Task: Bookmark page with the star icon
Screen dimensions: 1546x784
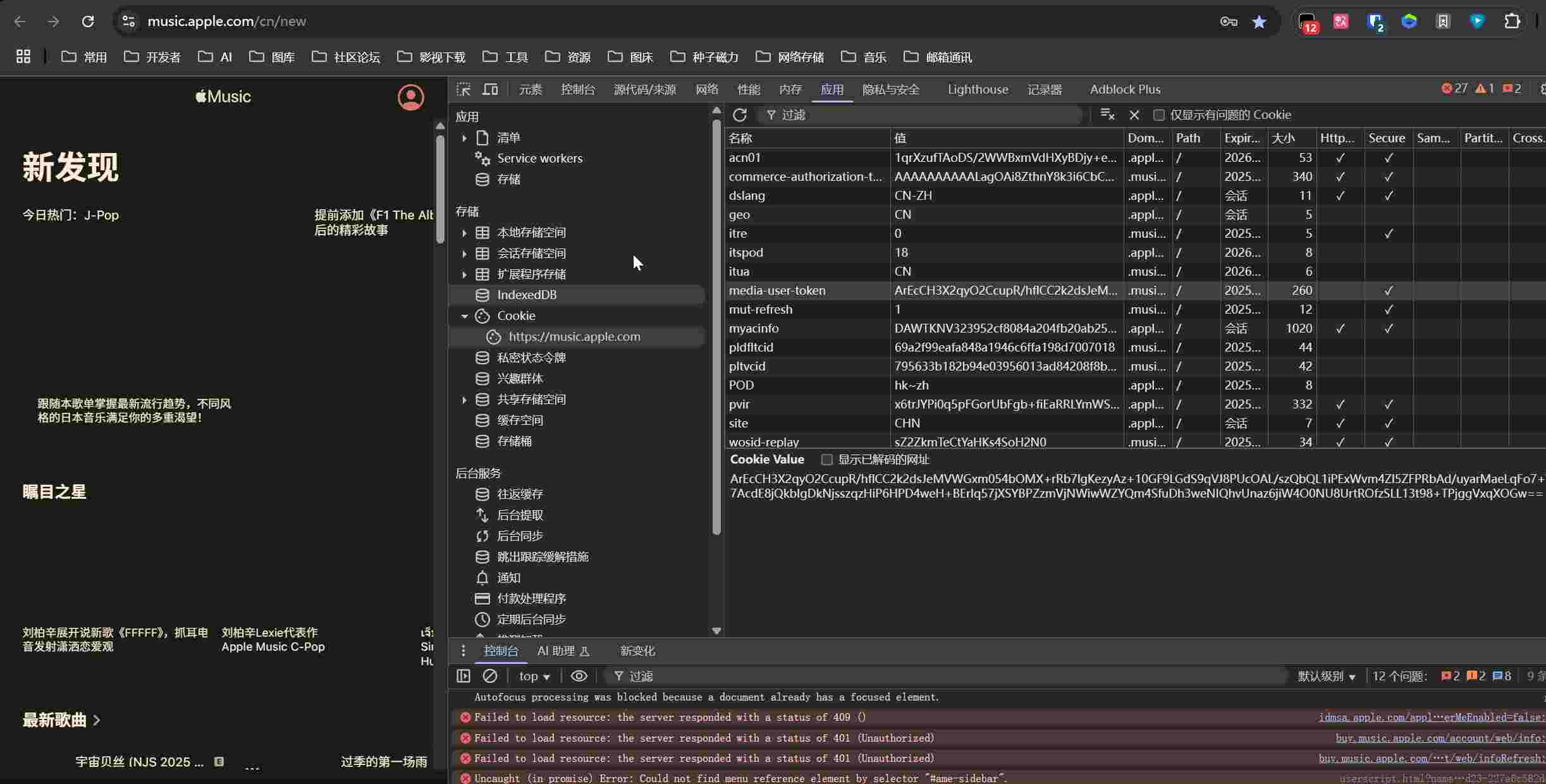Action: 1259,21
